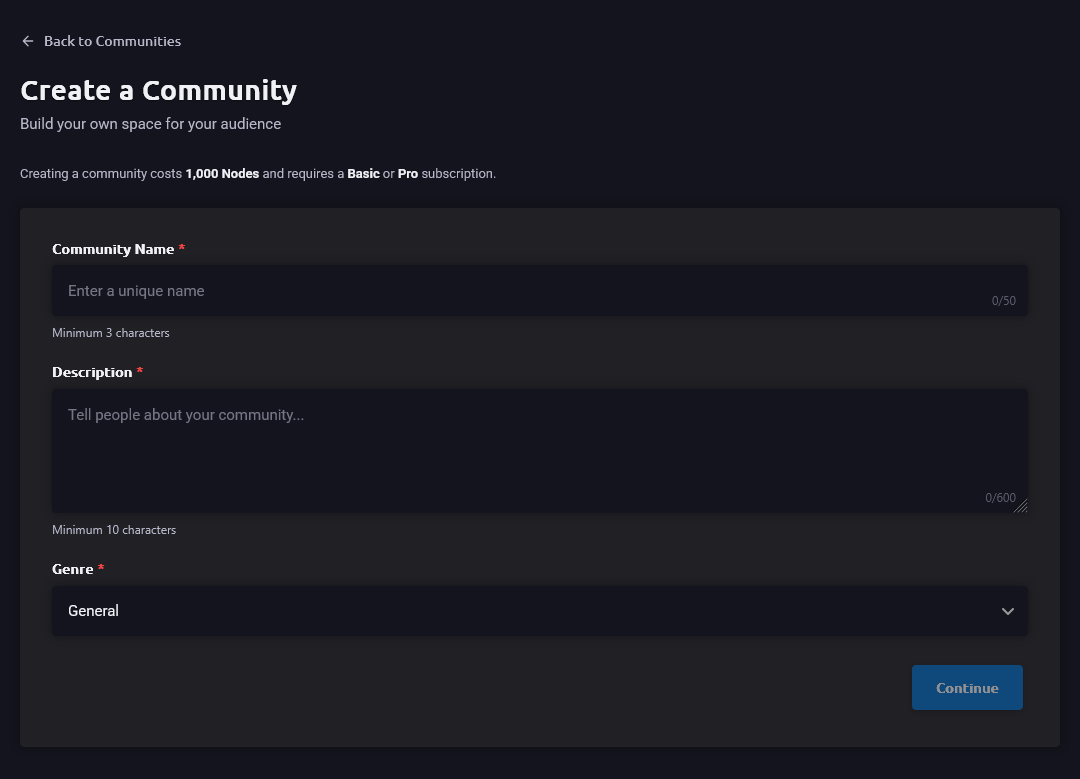Focus the Community Name input field
1080x779 pixels.
pos(539,291)
